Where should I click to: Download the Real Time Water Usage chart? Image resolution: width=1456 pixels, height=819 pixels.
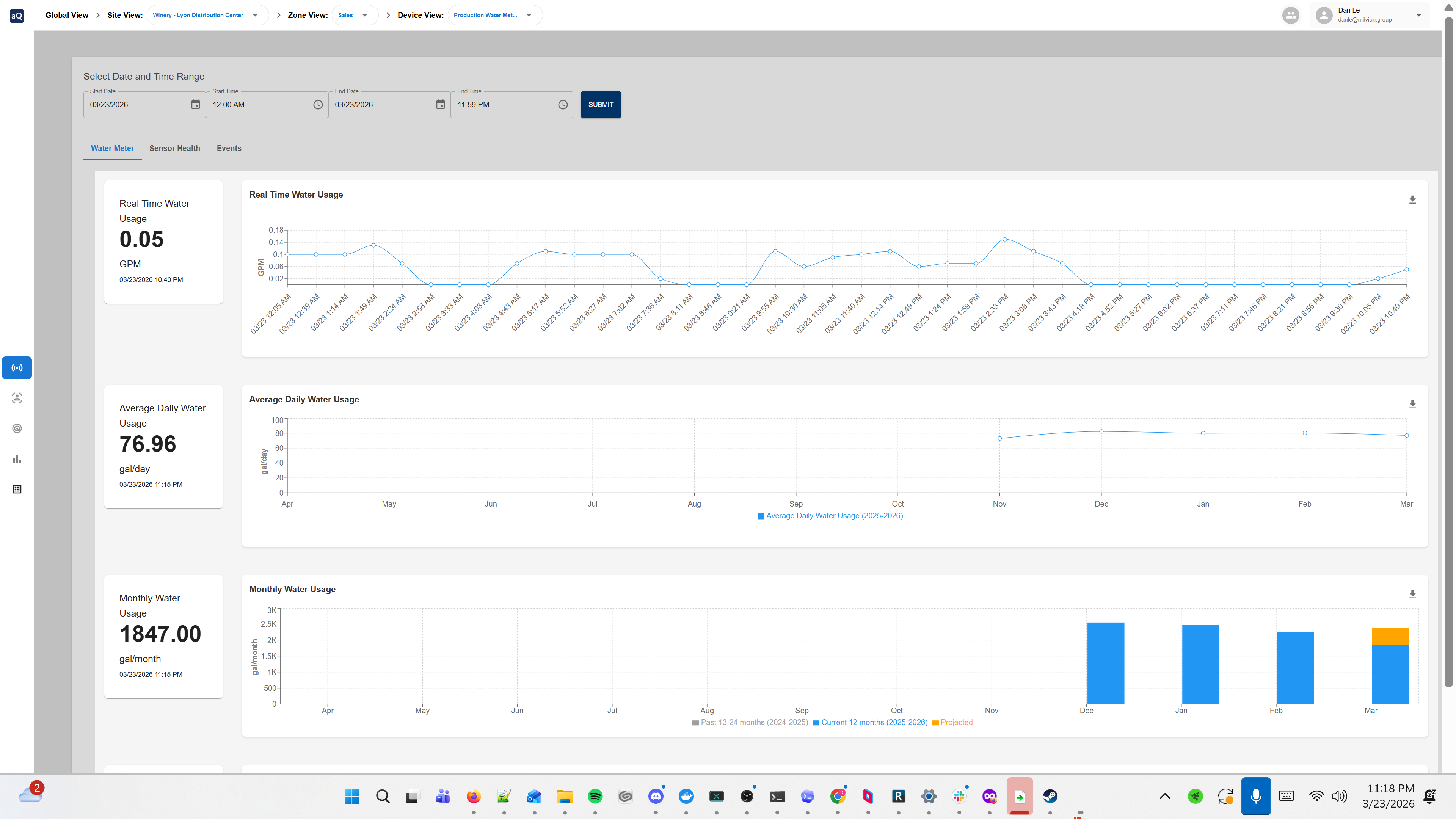coord(1412,199)
